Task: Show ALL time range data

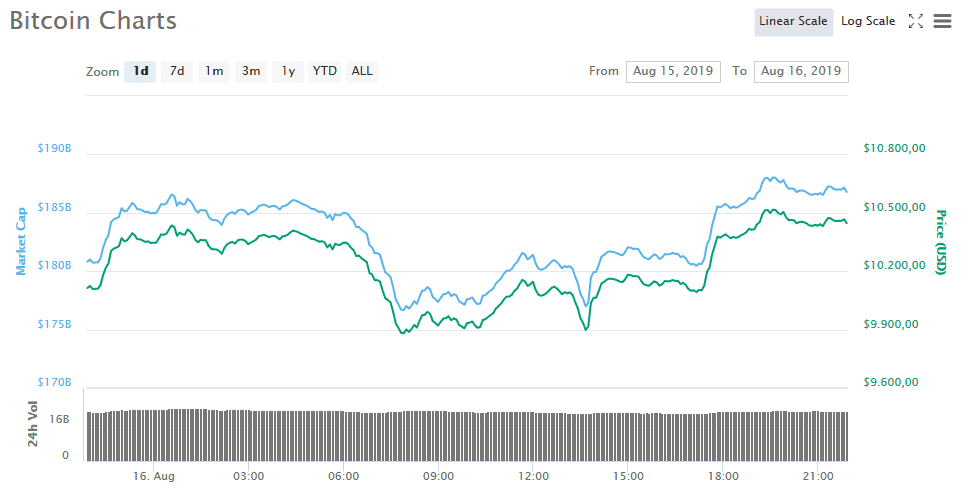Action: 362,71
